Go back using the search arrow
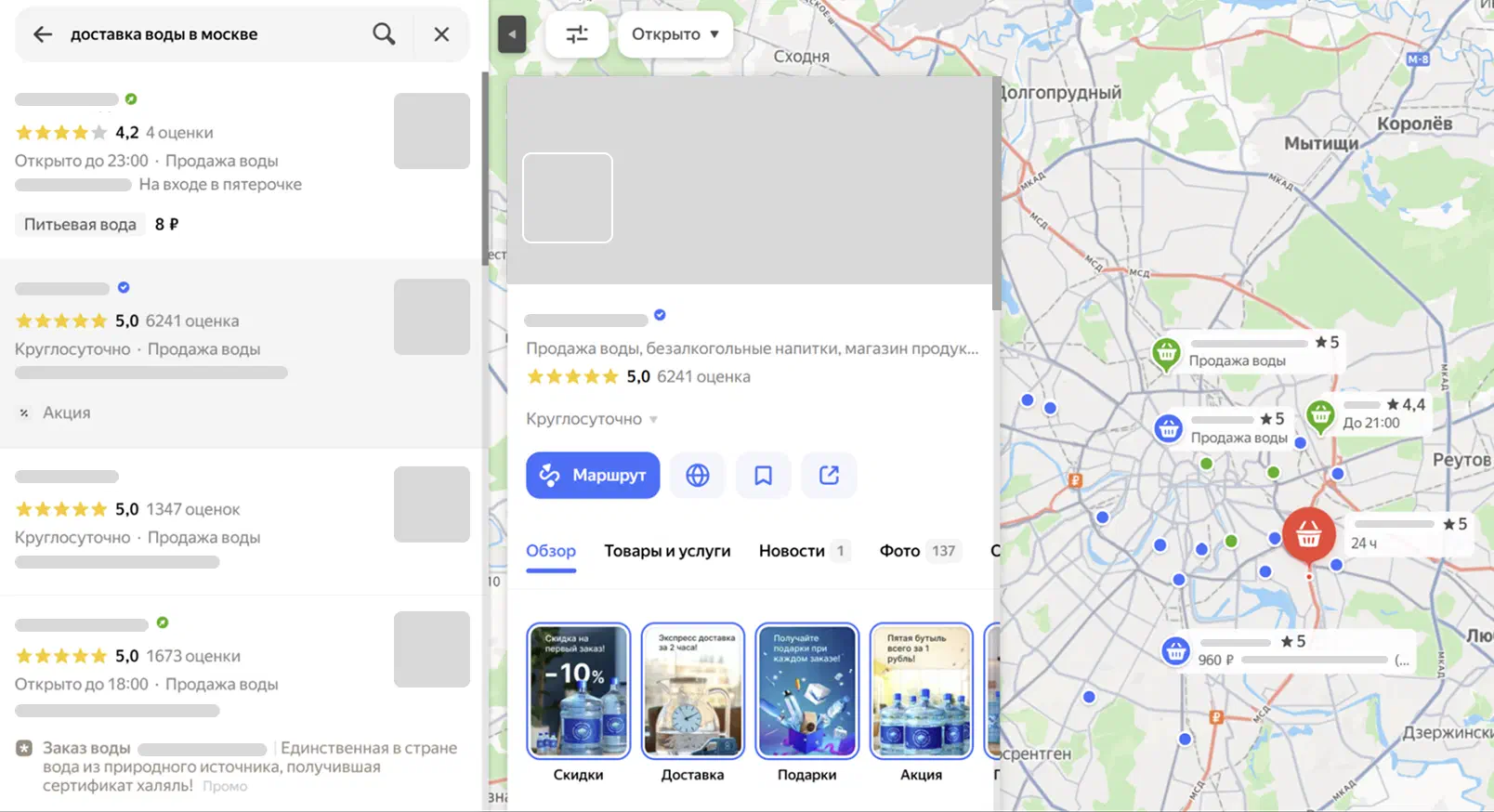 (43, 34)
